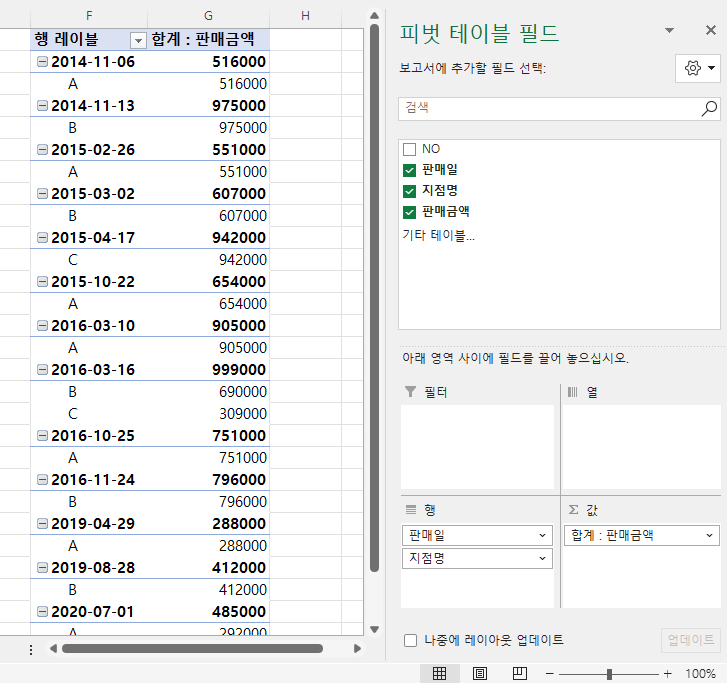Viewport: 727px width, 683px height.
Task: Select the branch C row under 2015-04-17
Action: [x=89, y=260]
